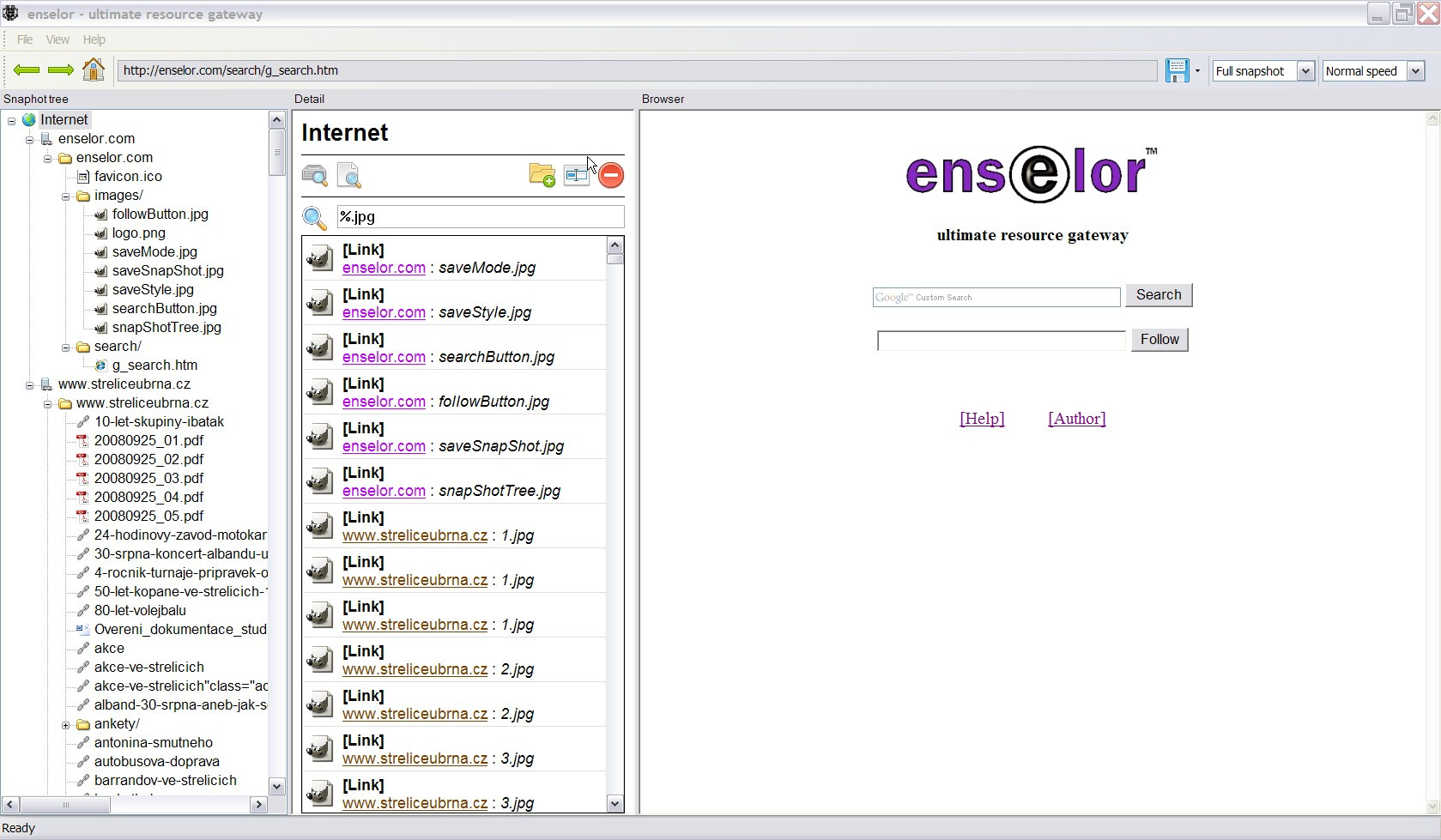Click the tree scrollbar down arrow
This screenshot has width=1441, height=840.
click(x=276, y=786)
